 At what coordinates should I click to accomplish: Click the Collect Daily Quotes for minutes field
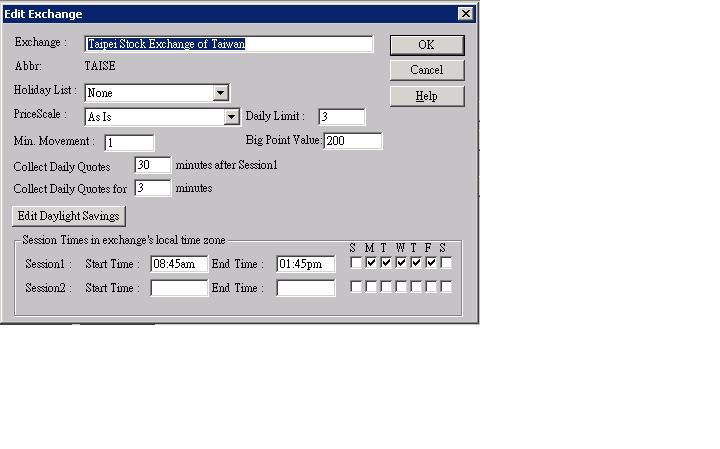(x=152, y=188)
